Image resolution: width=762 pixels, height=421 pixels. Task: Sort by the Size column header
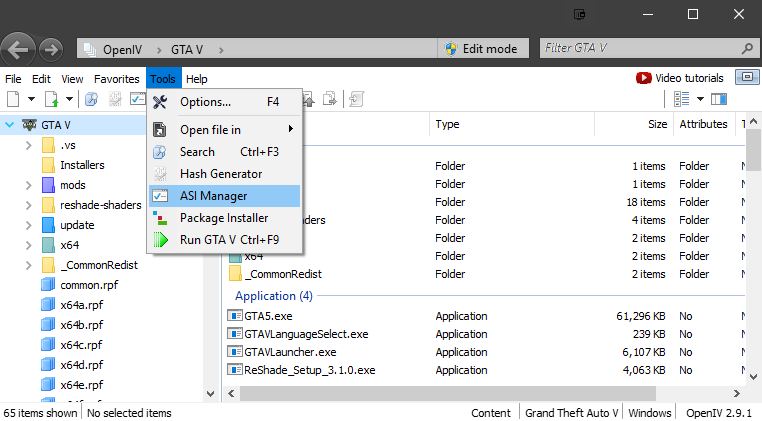tap(634, 124)
